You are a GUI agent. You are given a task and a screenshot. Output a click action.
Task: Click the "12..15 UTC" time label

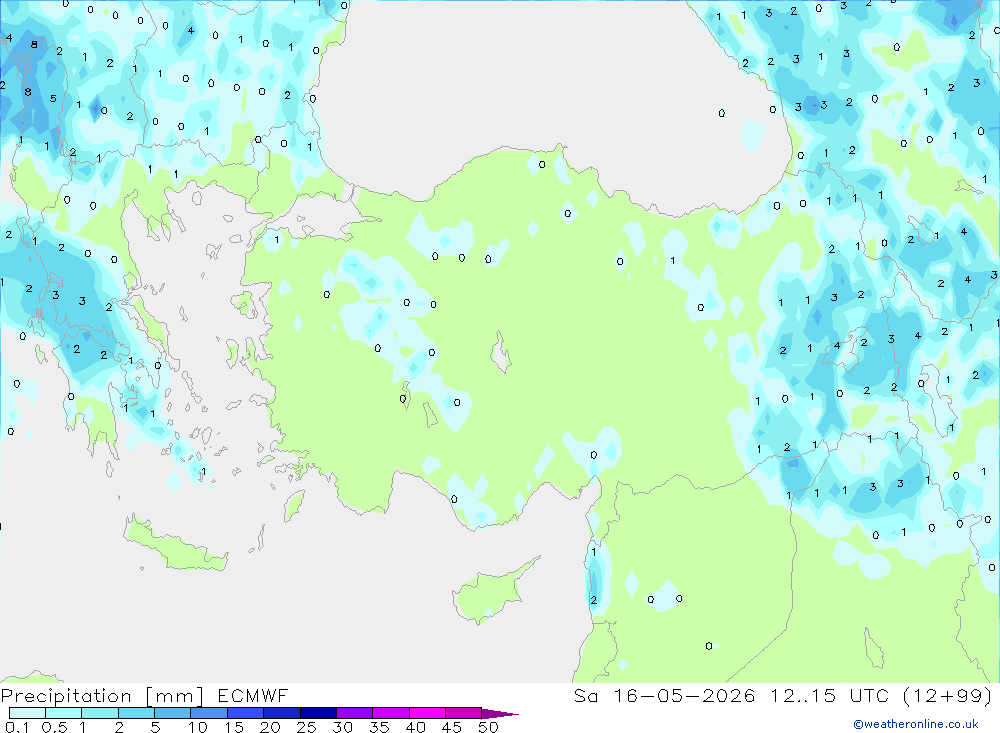click(830, 695)
